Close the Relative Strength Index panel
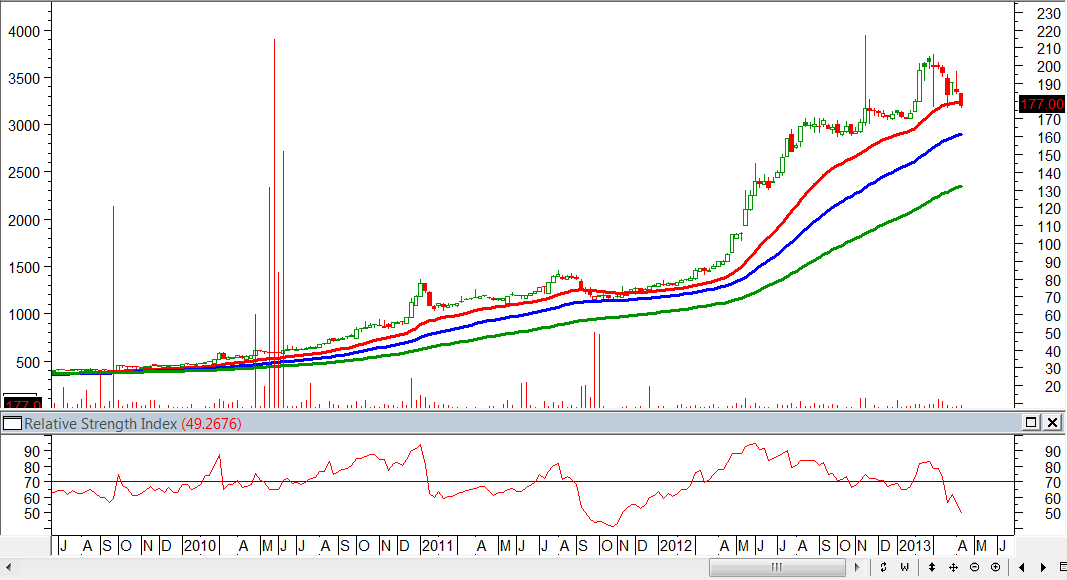 pyautogui.click(x=1052, y=423)
